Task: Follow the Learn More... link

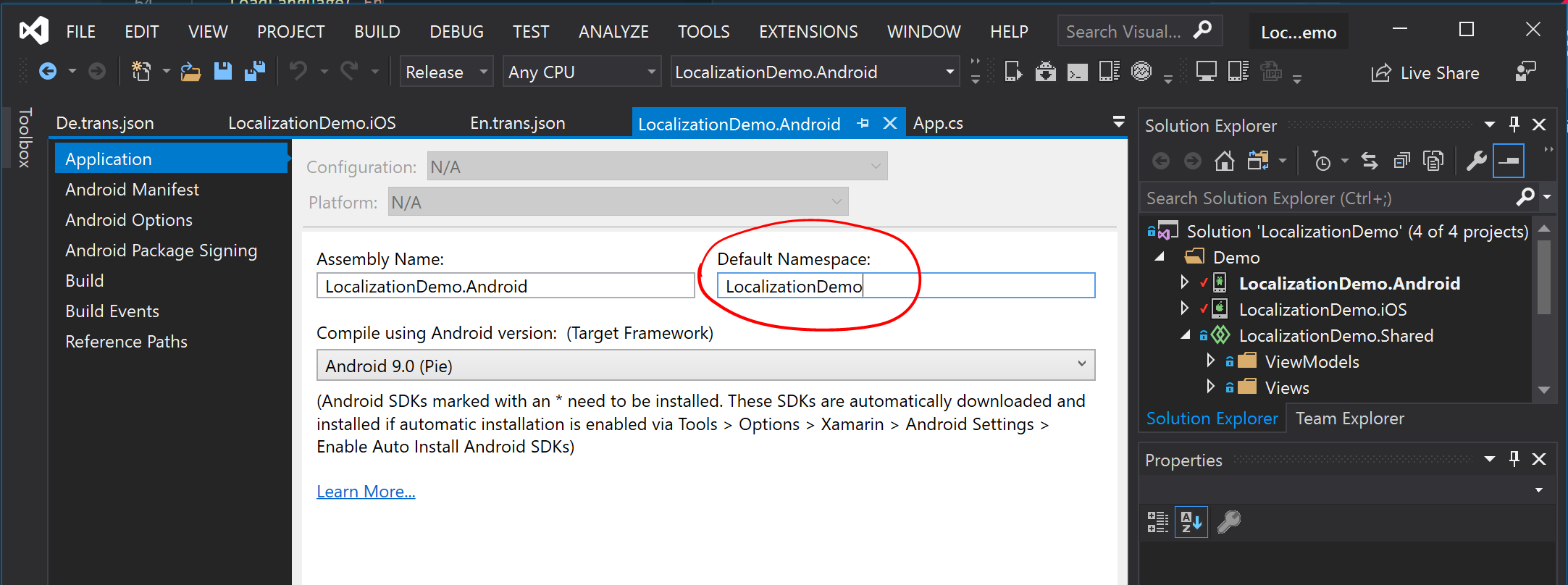Action: pyautogui.click(x=366, y=492)
